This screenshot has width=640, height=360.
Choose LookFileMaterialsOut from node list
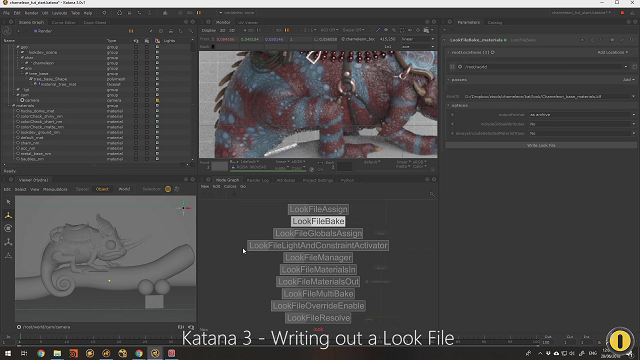pyautogui.click(x=318, y=282)
